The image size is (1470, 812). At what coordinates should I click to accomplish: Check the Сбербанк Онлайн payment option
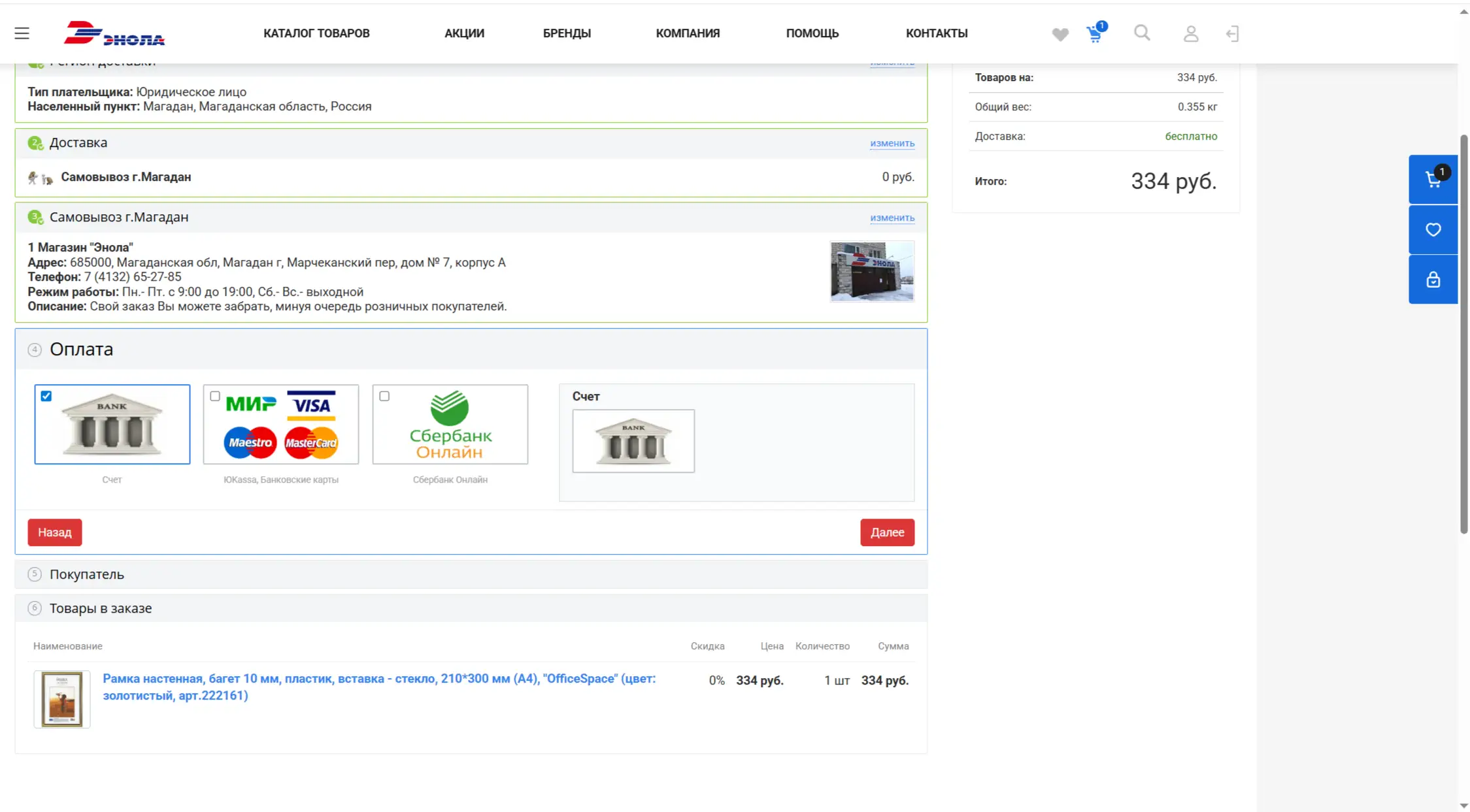[x=384, y=396]
